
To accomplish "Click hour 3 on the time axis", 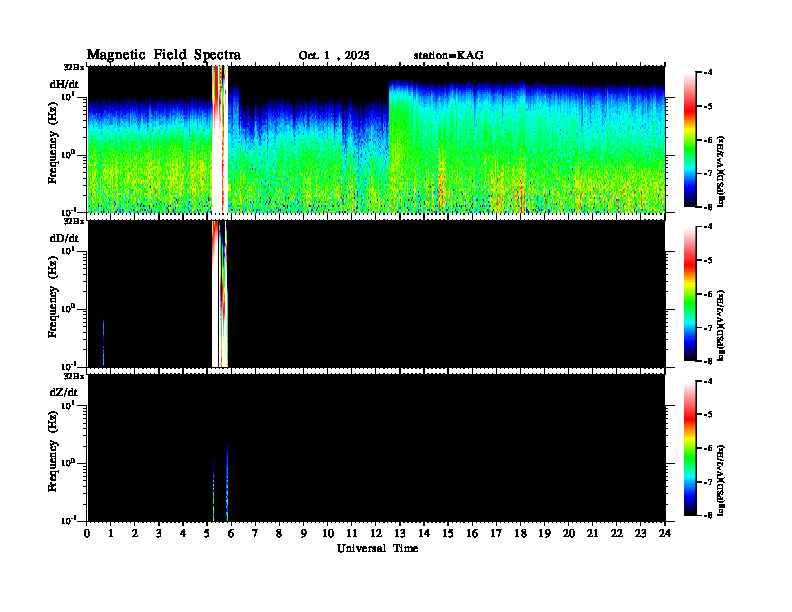I will click(159, 534).
